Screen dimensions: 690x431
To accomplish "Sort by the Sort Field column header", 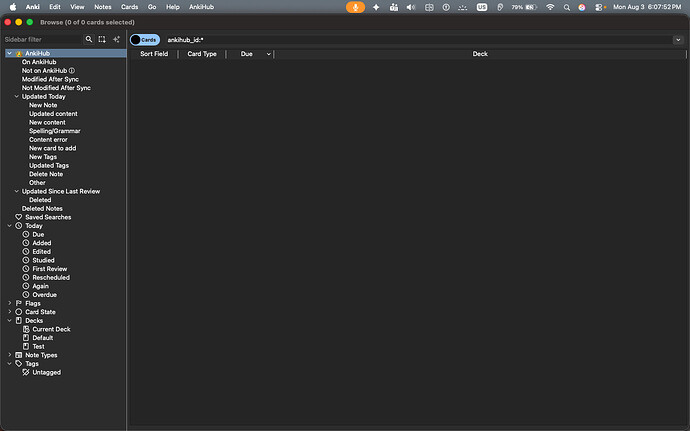I will click(x=154, y=54).
